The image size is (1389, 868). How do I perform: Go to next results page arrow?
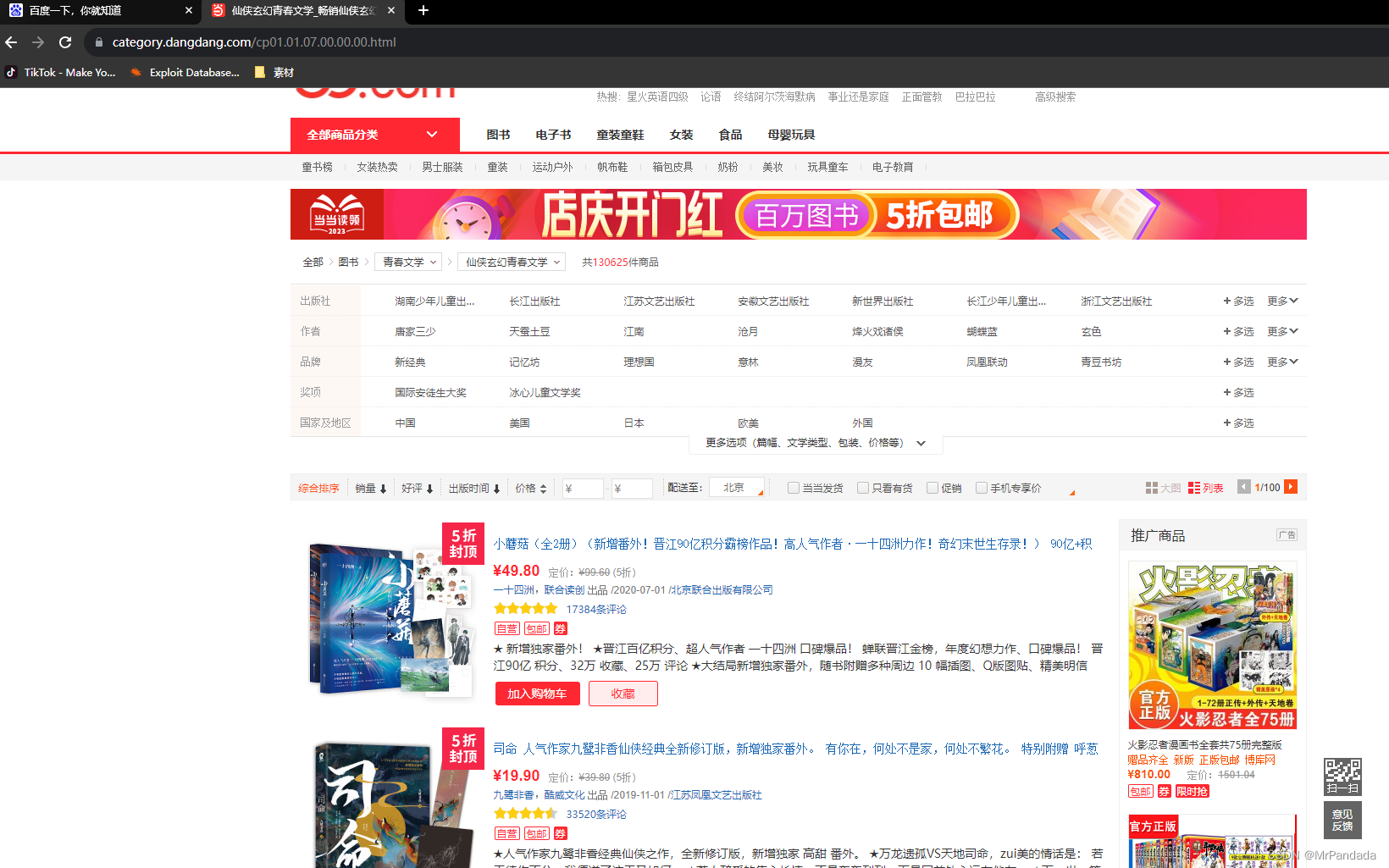point(1291,487)
